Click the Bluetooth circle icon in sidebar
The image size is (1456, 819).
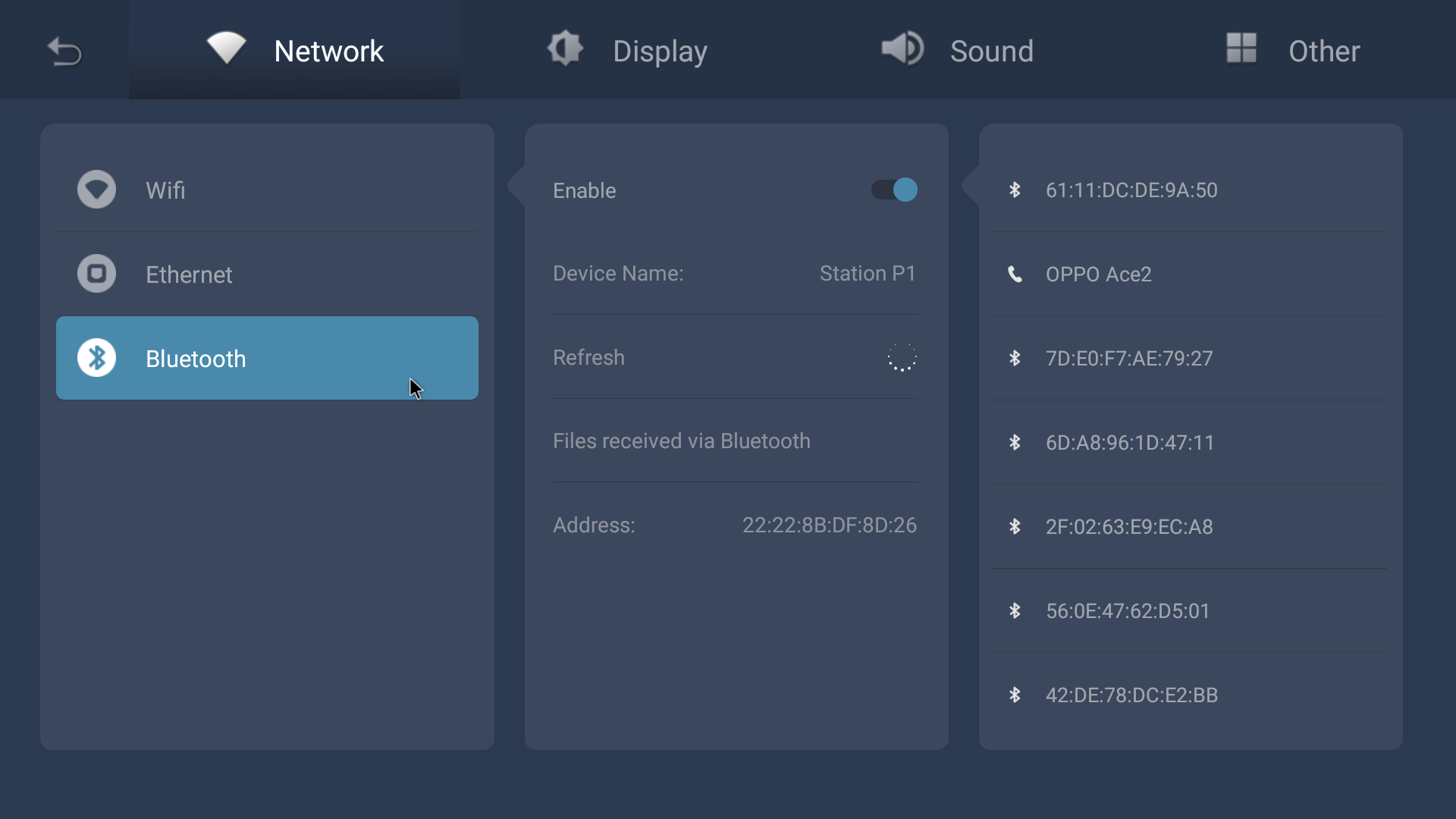click(96, 358)
